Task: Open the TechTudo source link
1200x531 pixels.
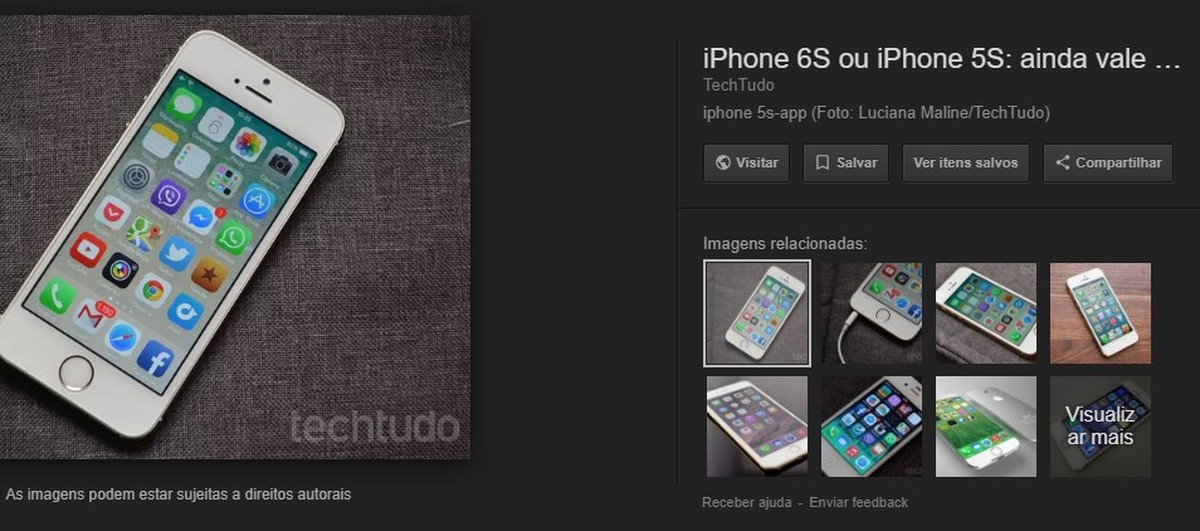Action: point(738,86)
